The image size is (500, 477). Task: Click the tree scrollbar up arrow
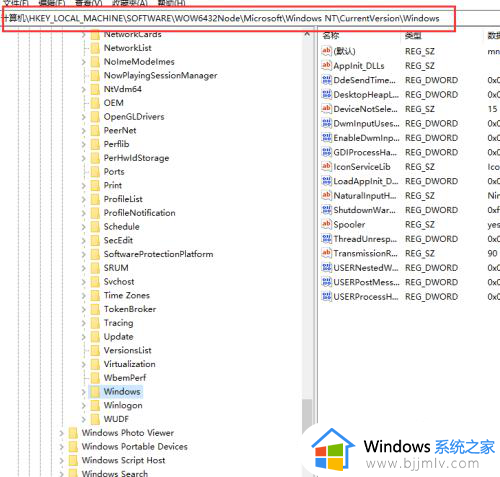click(307, 34)
